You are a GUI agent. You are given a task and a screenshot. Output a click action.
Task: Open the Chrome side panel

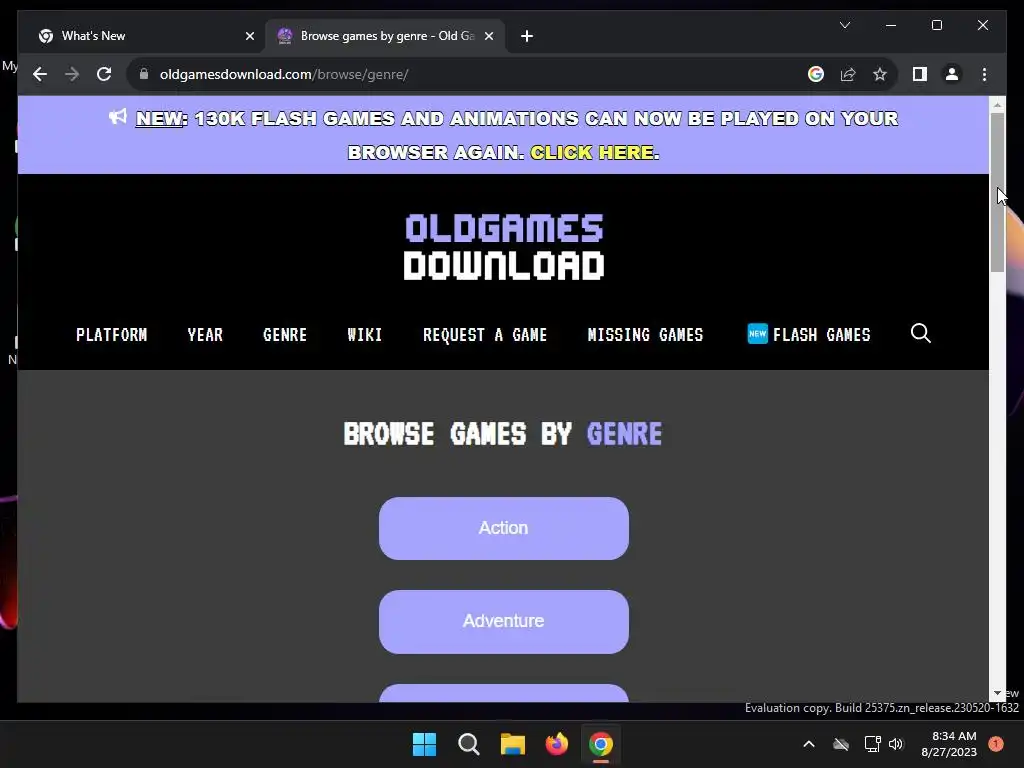click(920, 74)
